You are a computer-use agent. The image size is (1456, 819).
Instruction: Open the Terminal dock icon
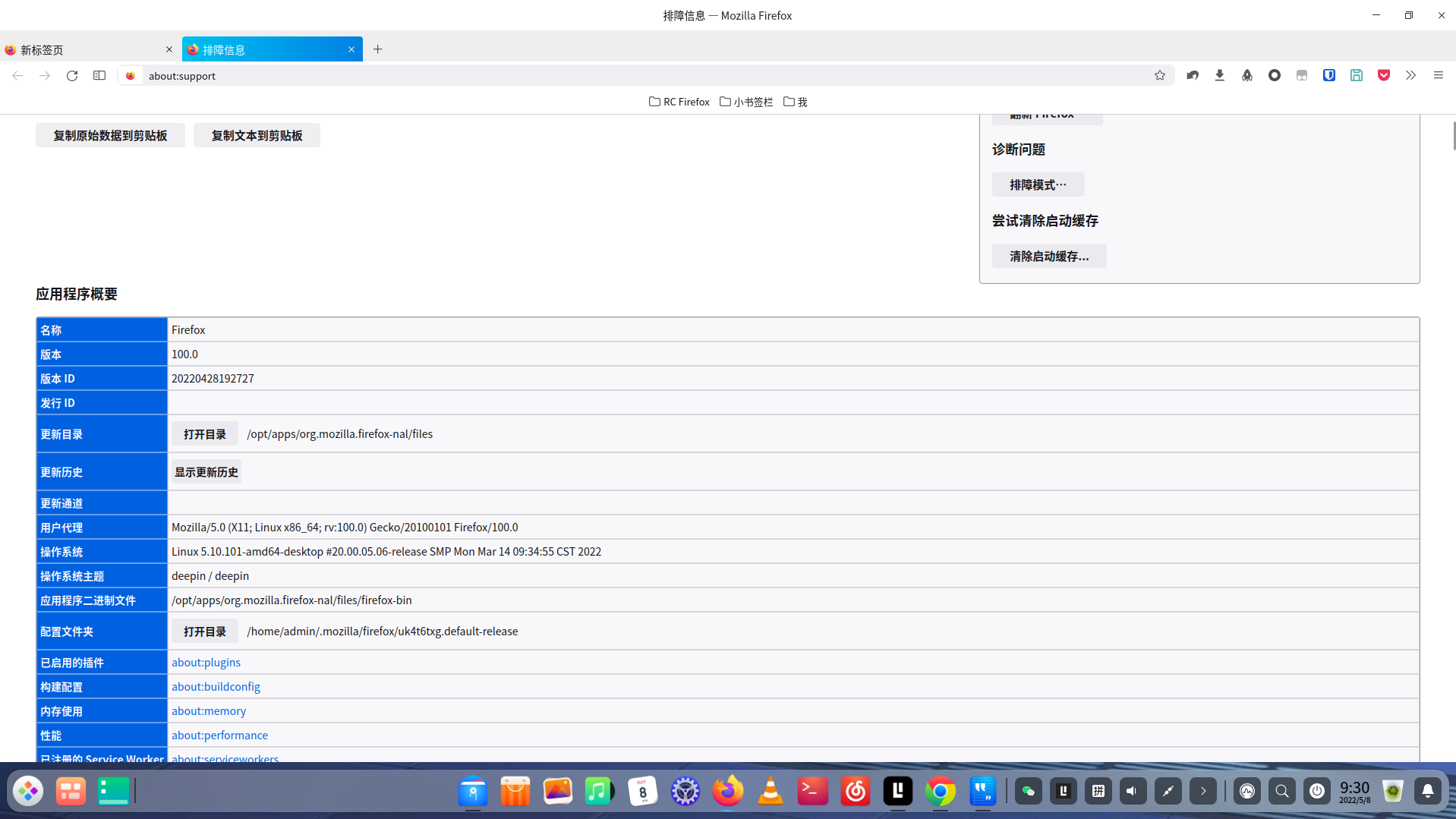point(813,791)
